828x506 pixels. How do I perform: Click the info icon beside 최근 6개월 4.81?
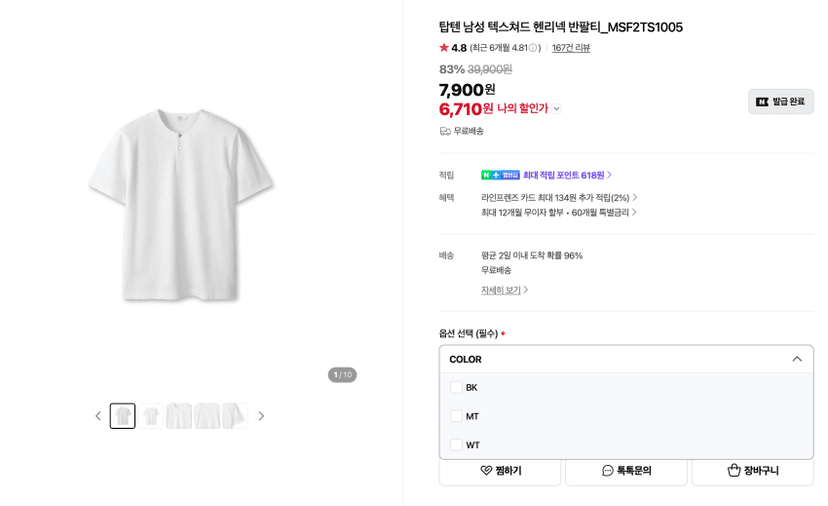coord(533,48)
